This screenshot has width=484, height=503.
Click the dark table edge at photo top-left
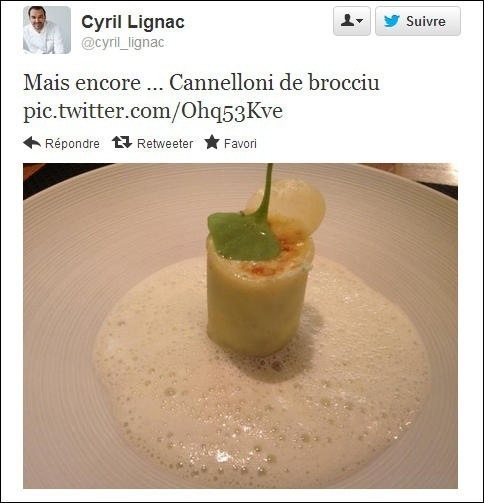(60, 177)
